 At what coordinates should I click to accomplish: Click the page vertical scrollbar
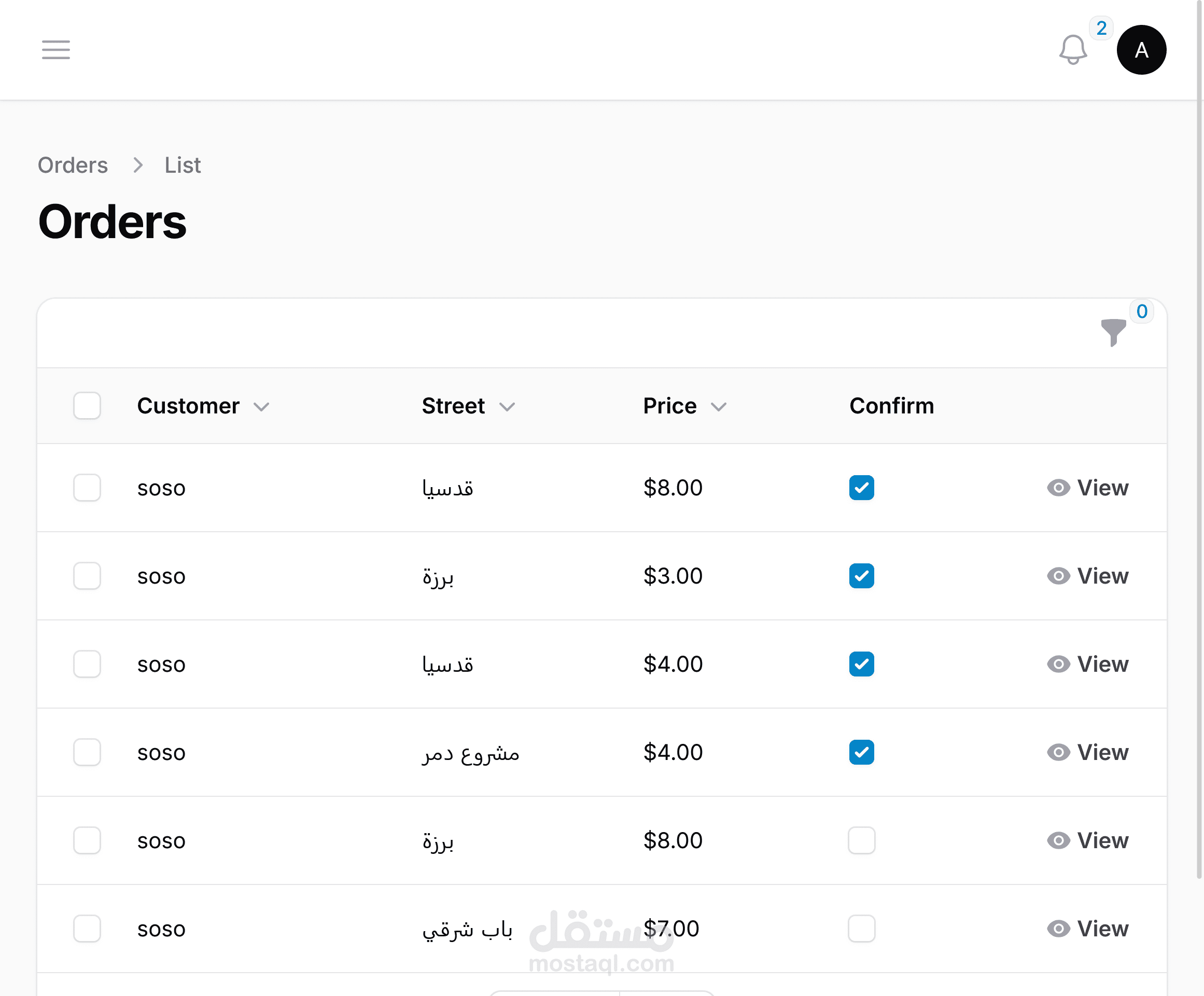point(1198,459)
